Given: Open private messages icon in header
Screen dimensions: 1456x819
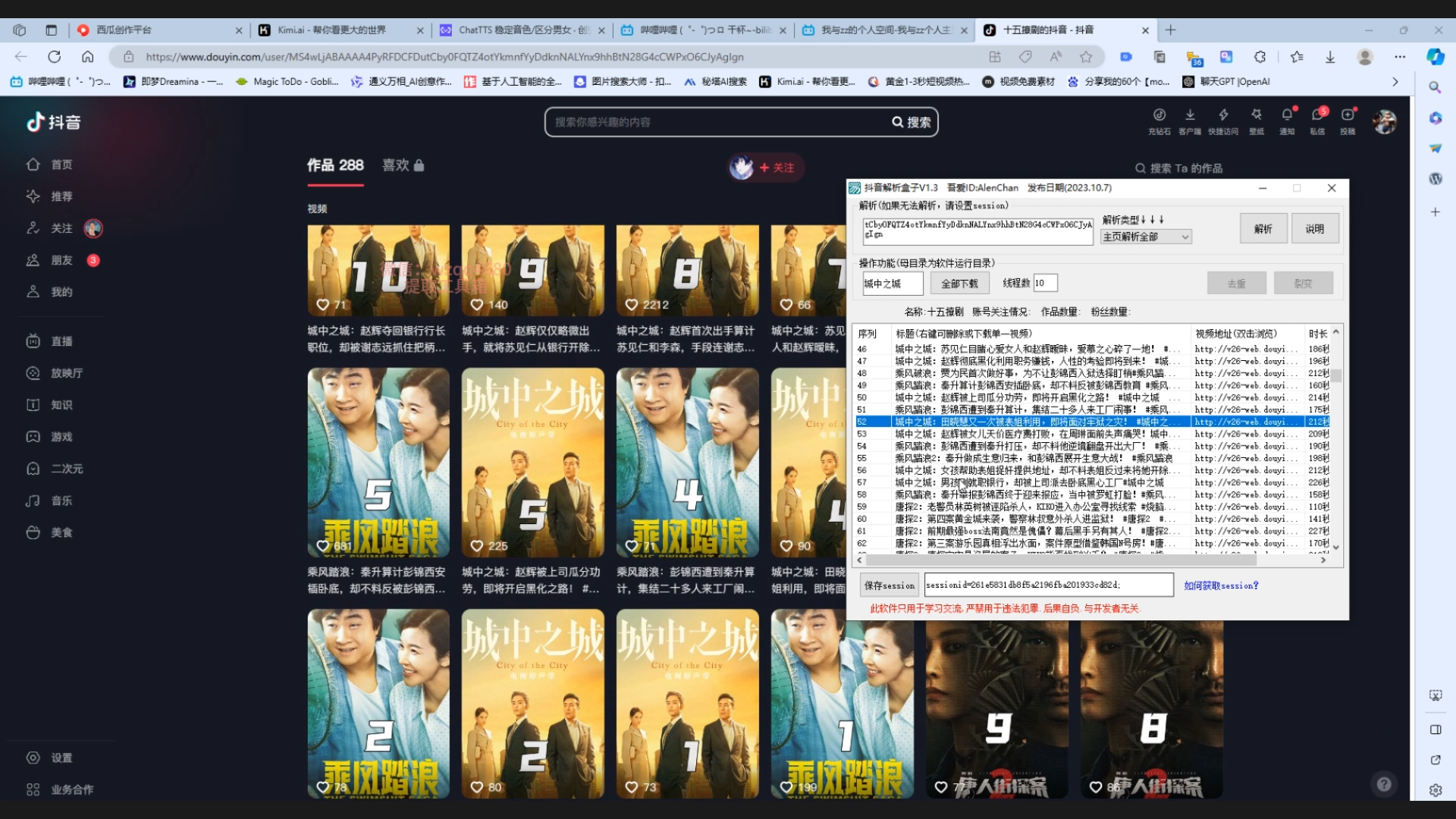Looking at the screenshot, I should [x=1317, y=115].
